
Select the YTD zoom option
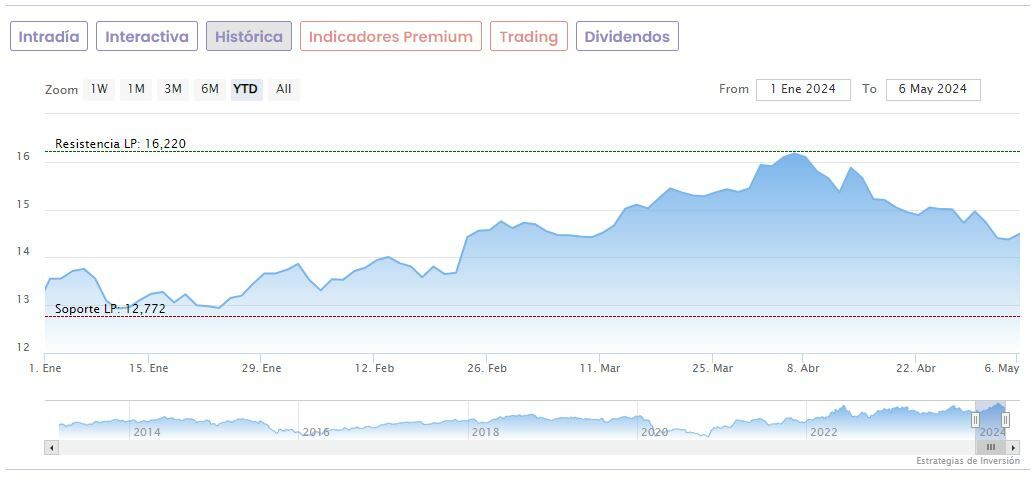click(x=245, y=89)
